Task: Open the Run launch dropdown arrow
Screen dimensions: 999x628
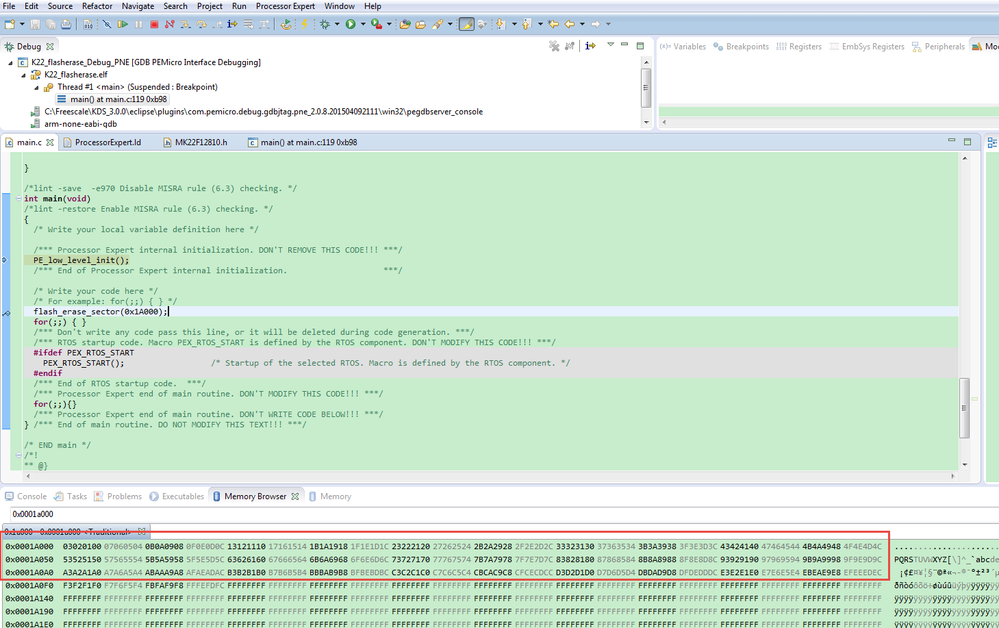Action: [x=363, y=24]
